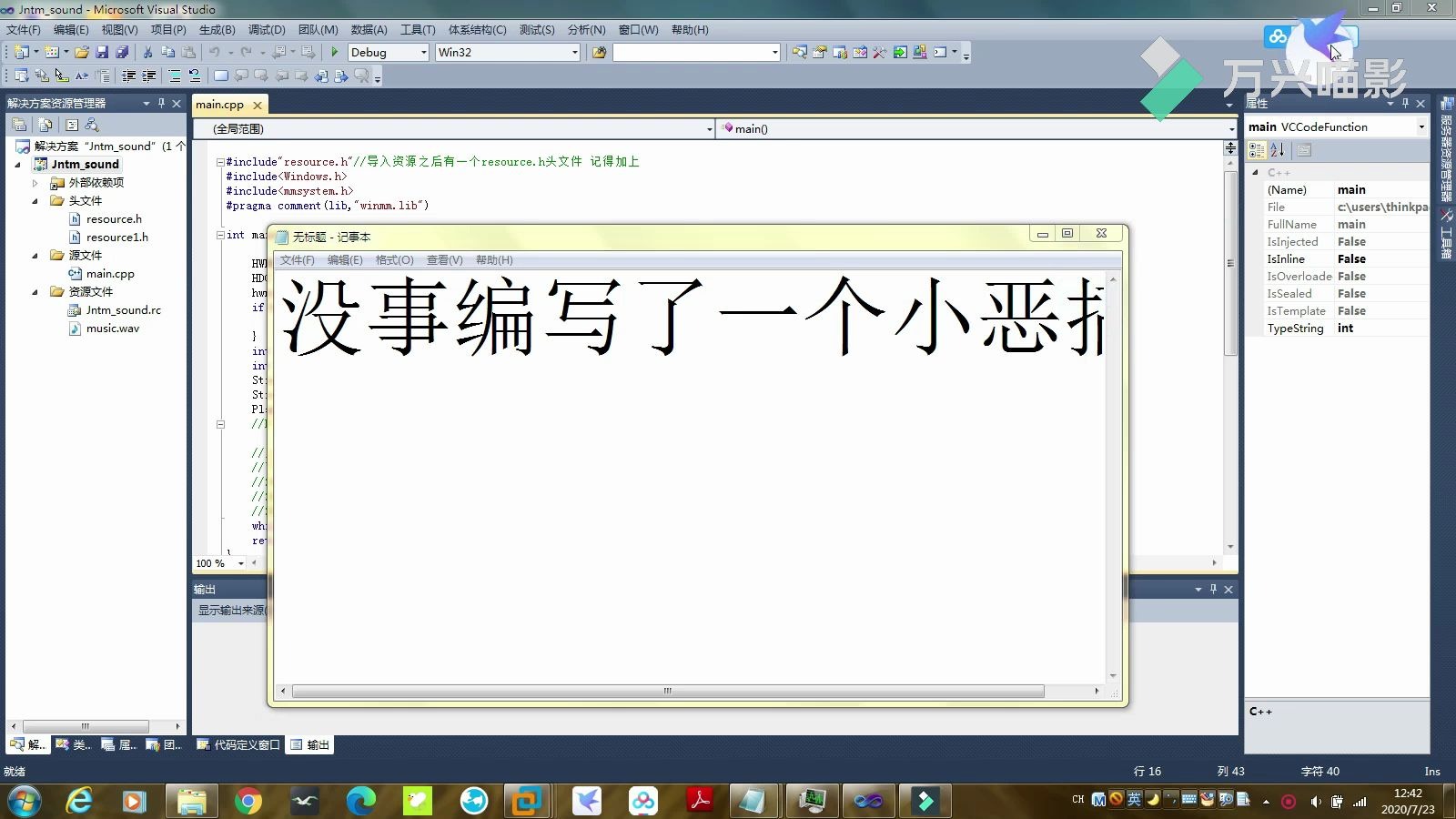Click the toggle bookmark icon

(x=221, y=76)
